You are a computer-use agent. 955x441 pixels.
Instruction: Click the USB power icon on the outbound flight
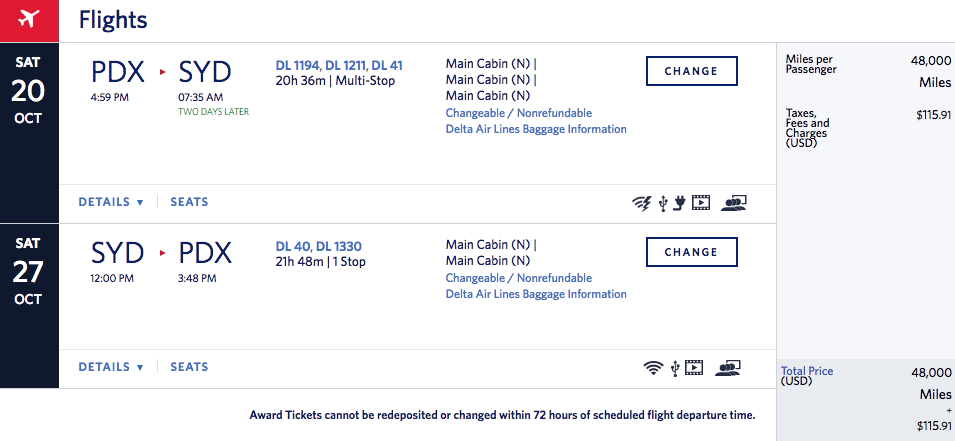pos(662,203)
